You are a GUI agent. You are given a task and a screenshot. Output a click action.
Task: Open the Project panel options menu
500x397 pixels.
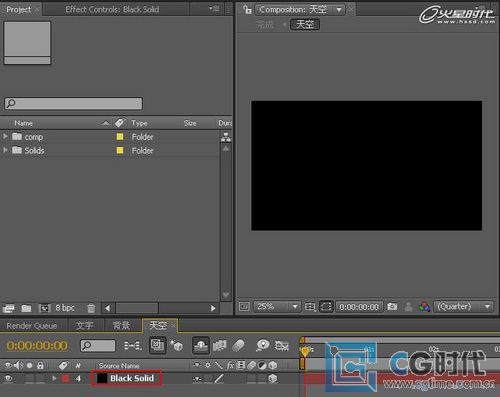214,8
